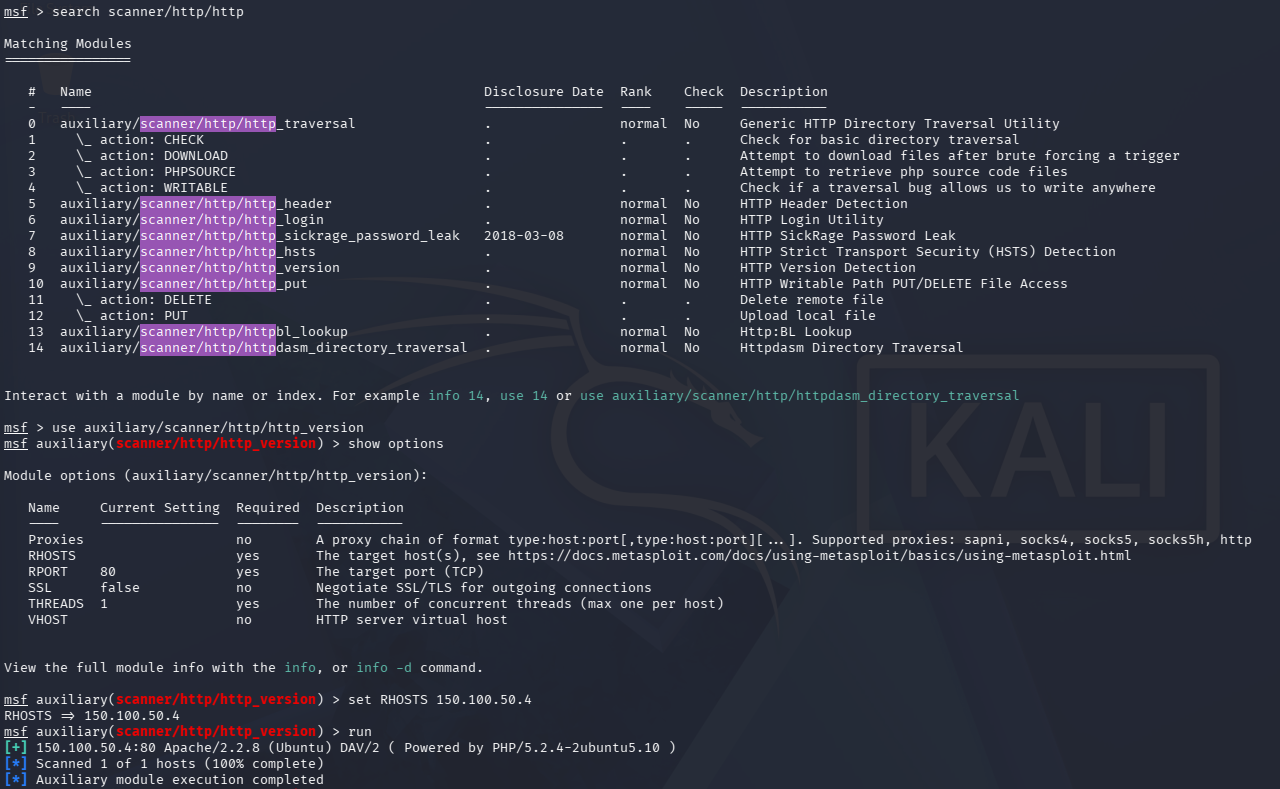Click the 'Disclosure Date' column header

(543, 92)
